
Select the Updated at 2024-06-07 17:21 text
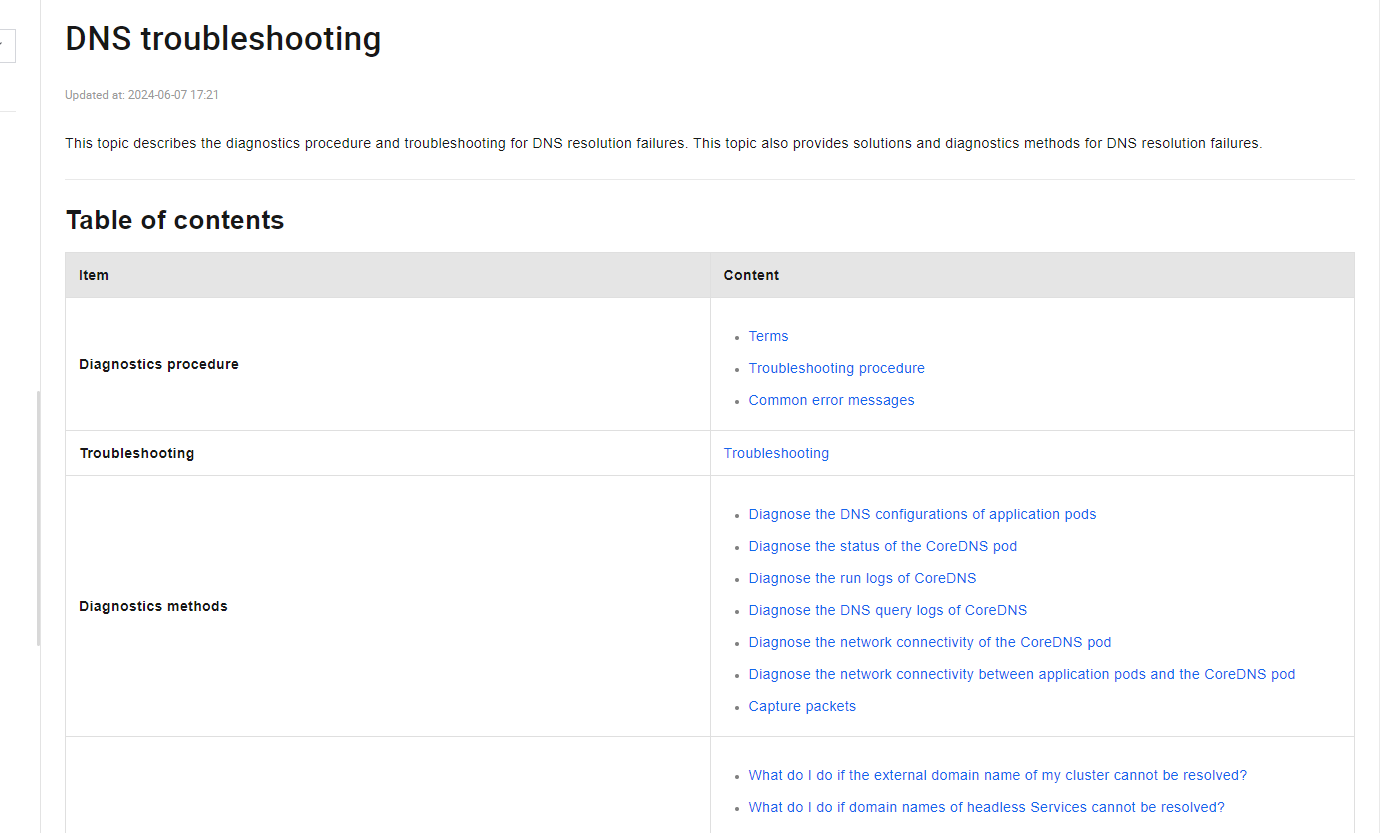[142, 95]
